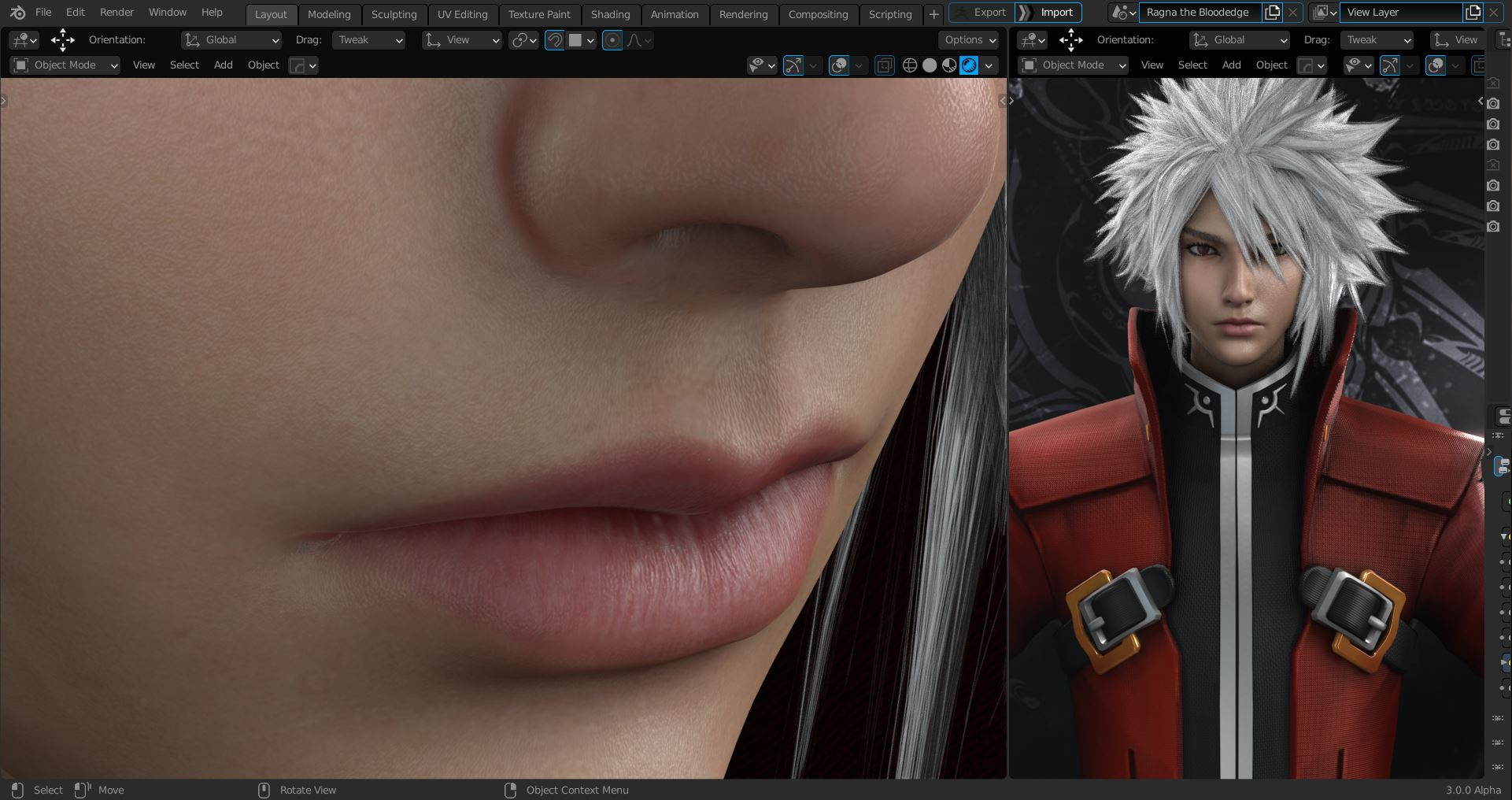Viewport: 1512px width, 800px height.
Task: Open Edit menu
Action: pyautogui.click(x=76, y=13)
